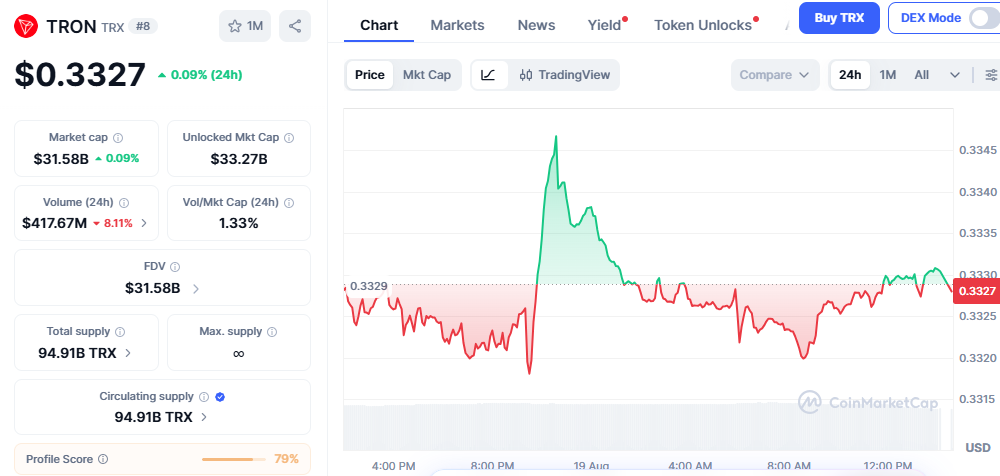
Task: Click the 1.33% Vol/Mkt Cap value
Action: pos(239,223)
